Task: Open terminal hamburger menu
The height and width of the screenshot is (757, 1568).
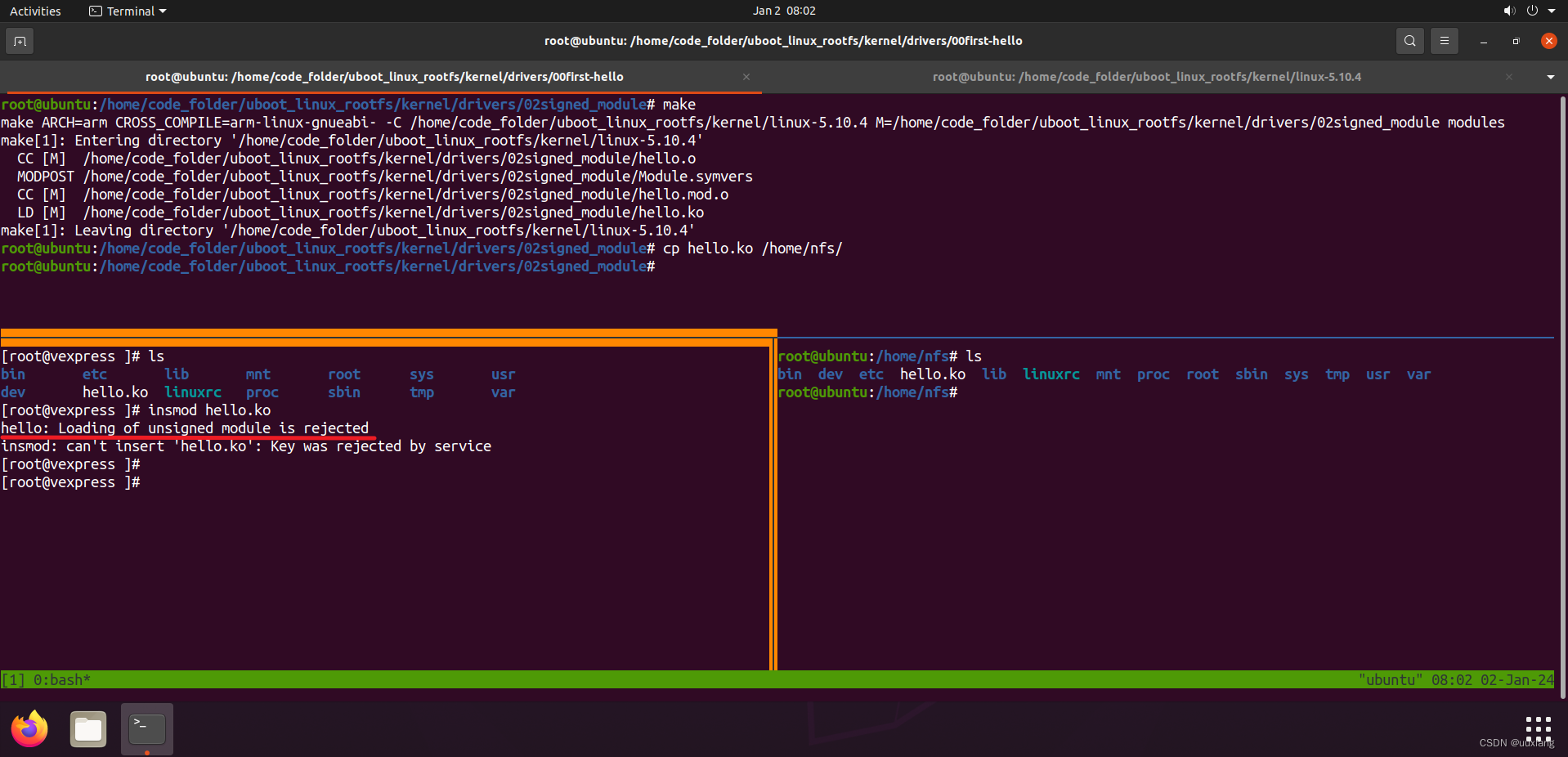Action: 1445,41
